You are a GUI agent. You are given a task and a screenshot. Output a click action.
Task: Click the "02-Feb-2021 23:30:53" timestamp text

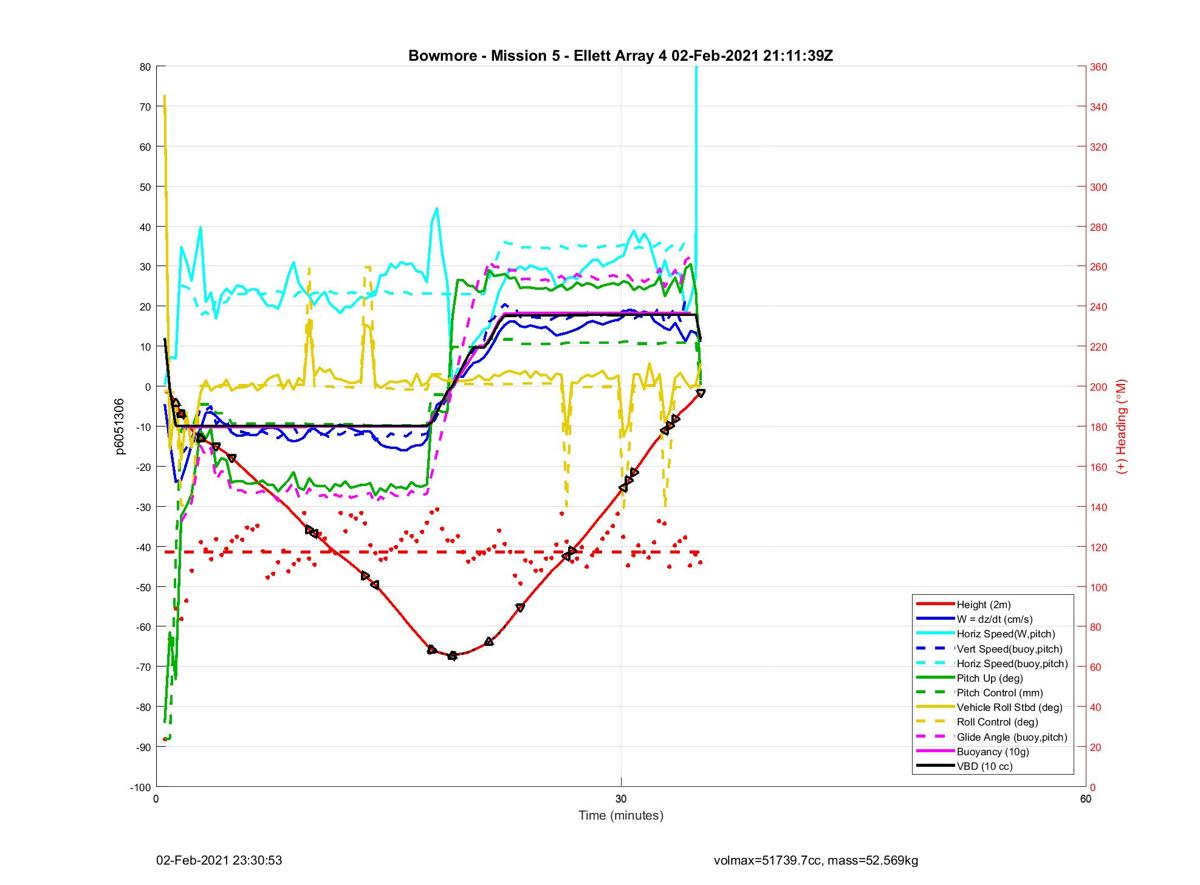tap(219, 860)
